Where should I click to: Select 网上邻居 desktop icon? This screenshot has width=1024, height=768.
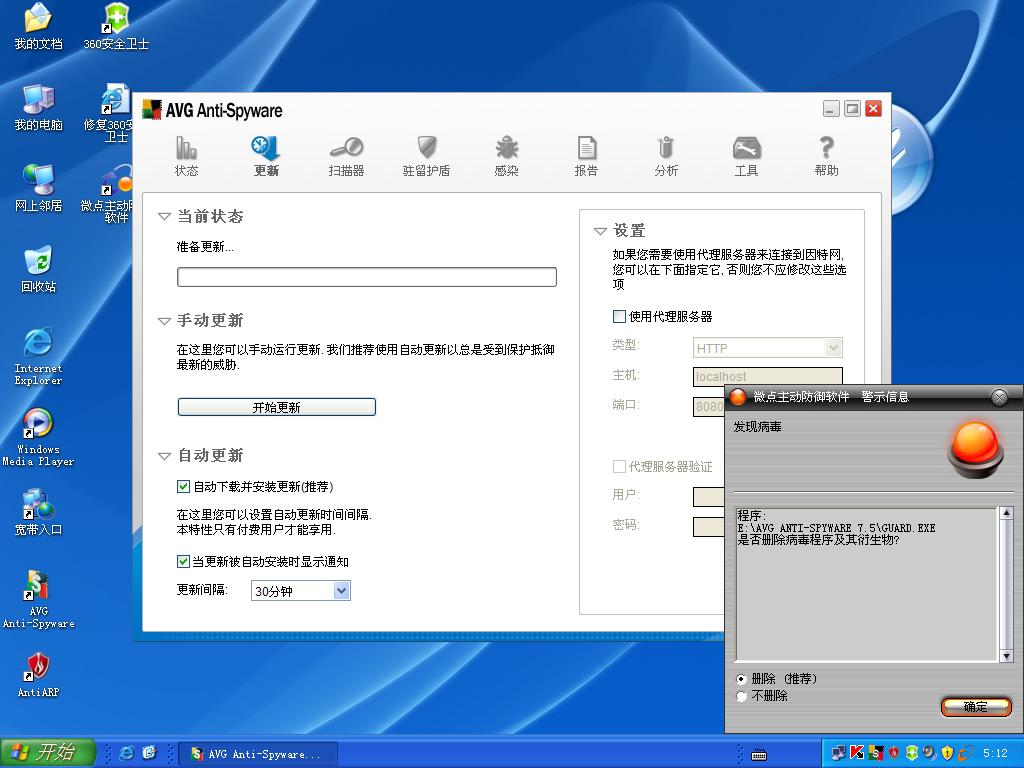(39, 188)
